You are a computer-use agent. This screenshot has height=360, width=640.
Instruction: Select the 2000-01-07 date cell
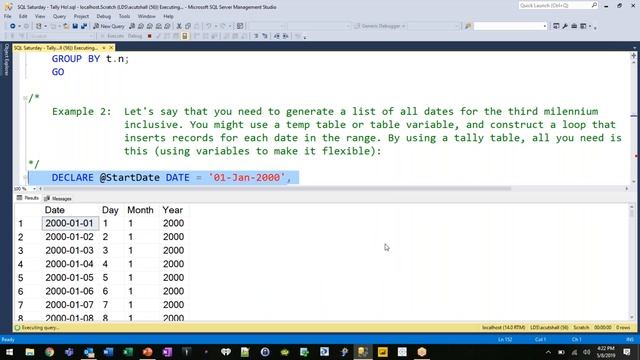click(x=70, y=305)
